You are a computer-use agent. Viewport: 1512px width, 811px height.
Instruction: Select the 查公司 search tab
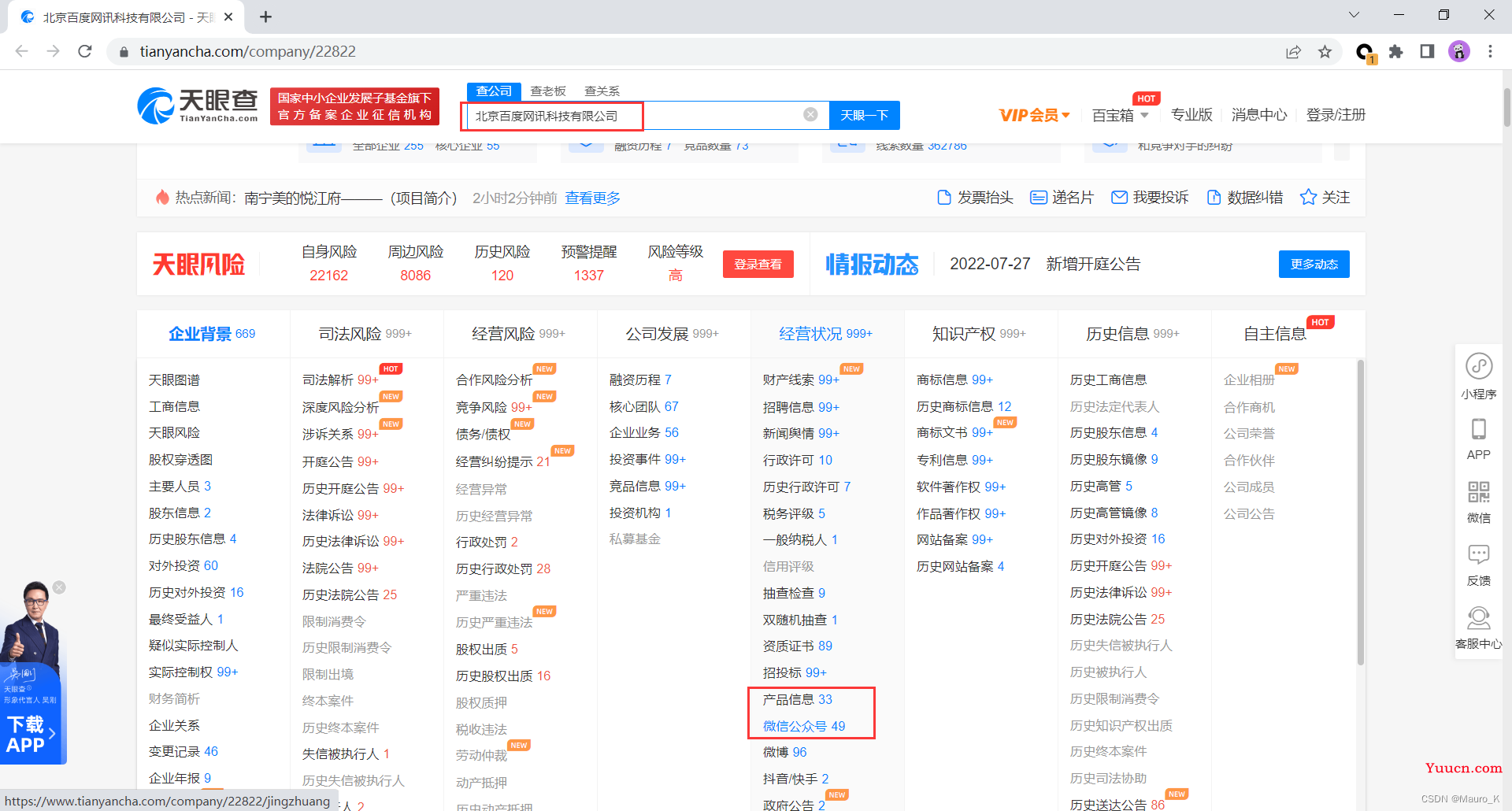[x=494, y=91]
